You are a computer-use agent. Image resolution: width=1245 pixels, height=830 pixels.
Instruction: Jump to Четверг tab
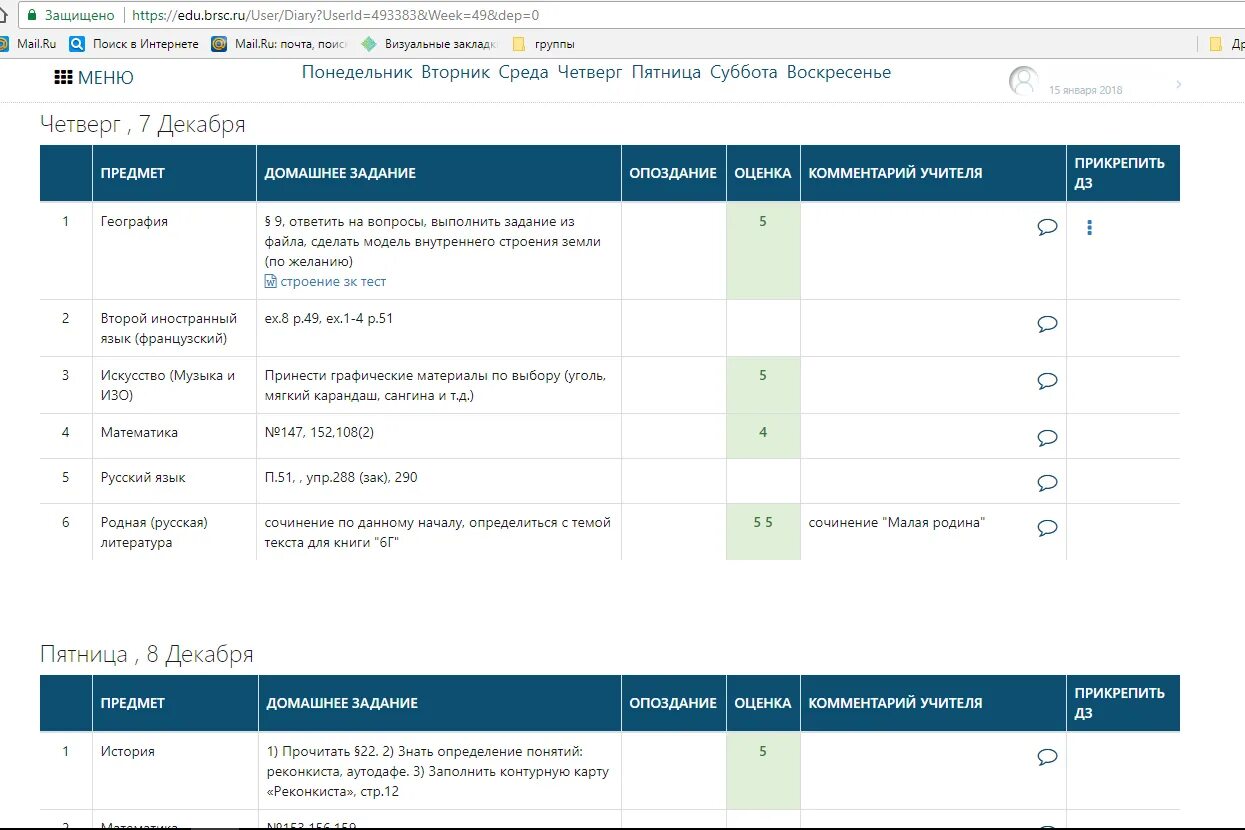point(590,72)
